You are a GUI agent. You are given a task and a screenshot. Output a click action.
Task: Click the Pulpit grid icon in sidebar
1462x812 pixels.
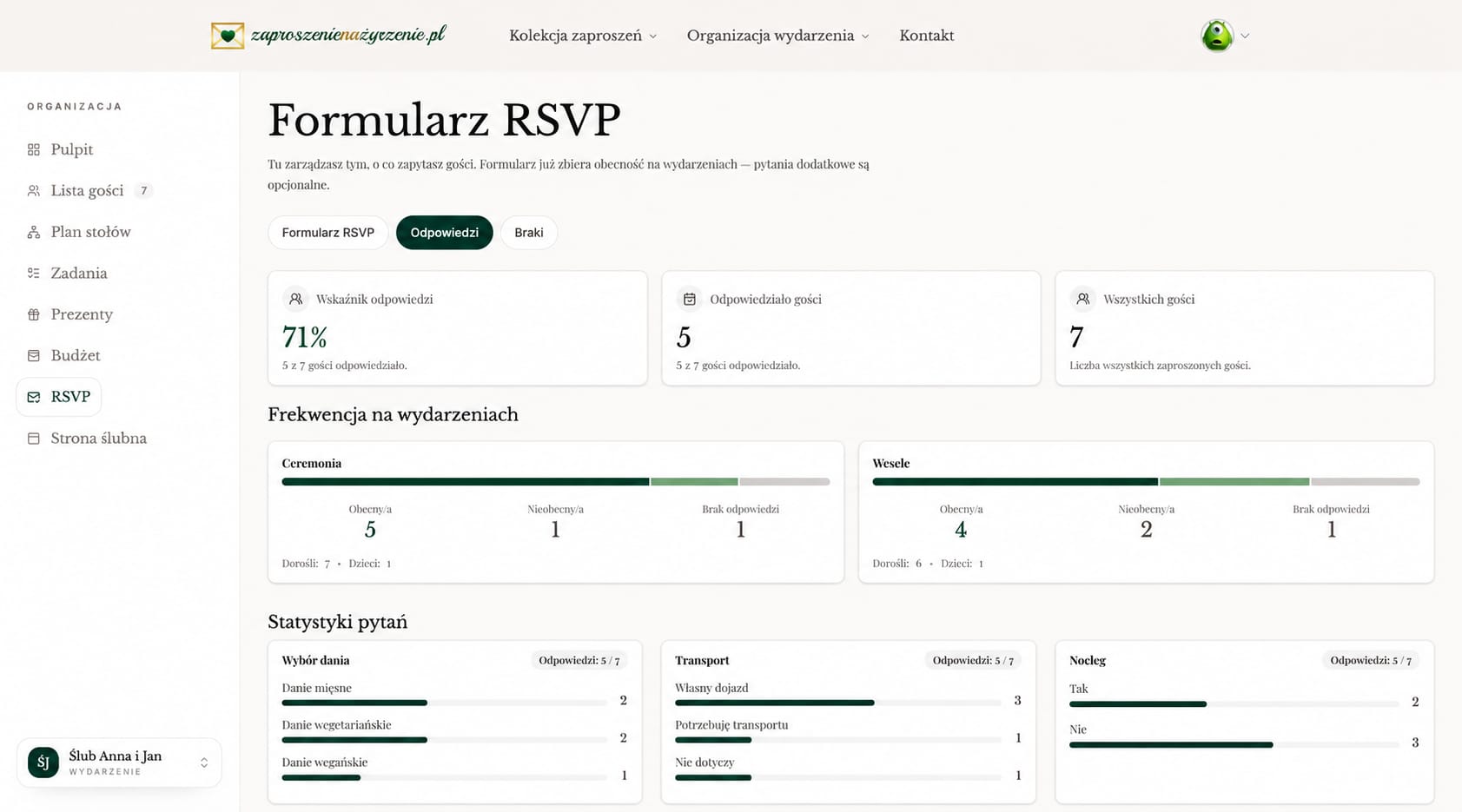pos(34,149)
